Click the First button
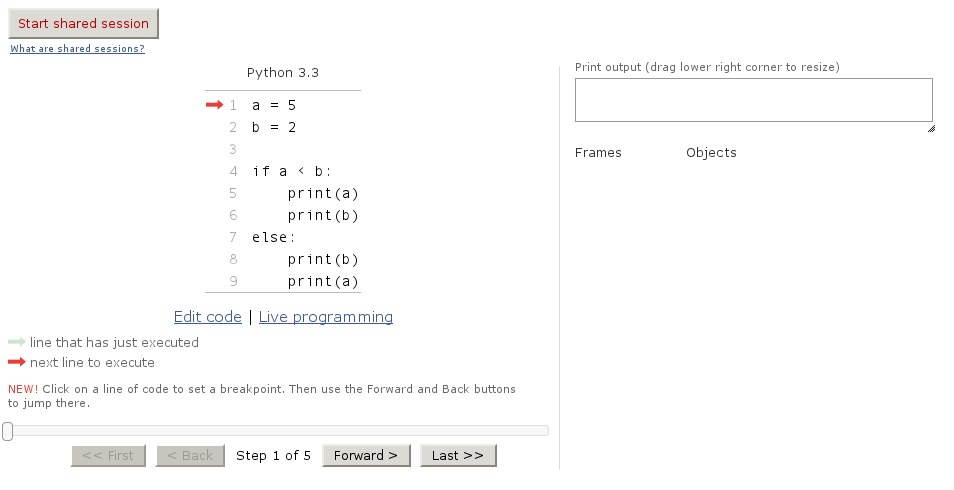 [x=108, y=456]
